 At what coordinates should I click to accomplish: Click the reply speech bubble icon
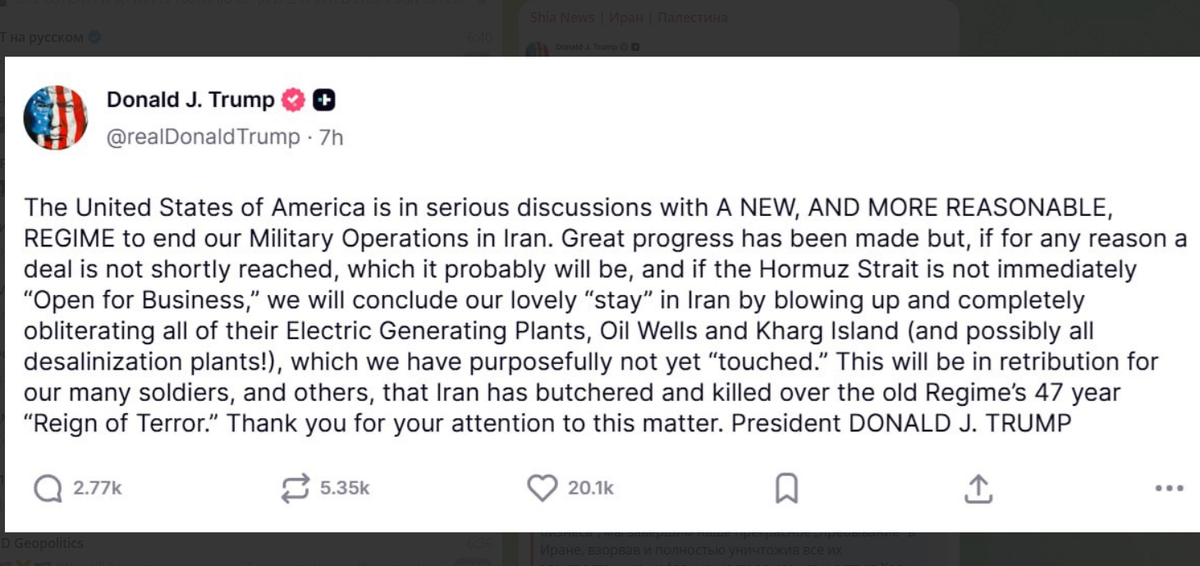[x=48, y=488]
